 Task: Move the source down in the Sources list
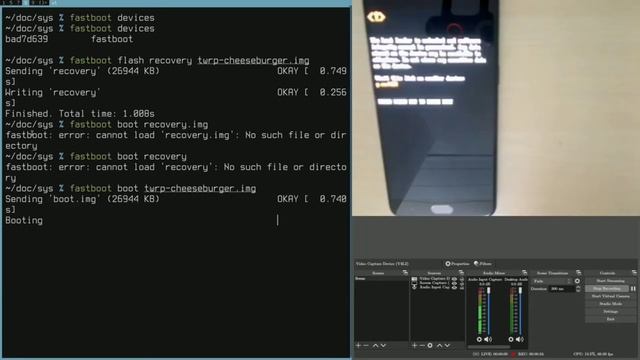coord(447,346)
